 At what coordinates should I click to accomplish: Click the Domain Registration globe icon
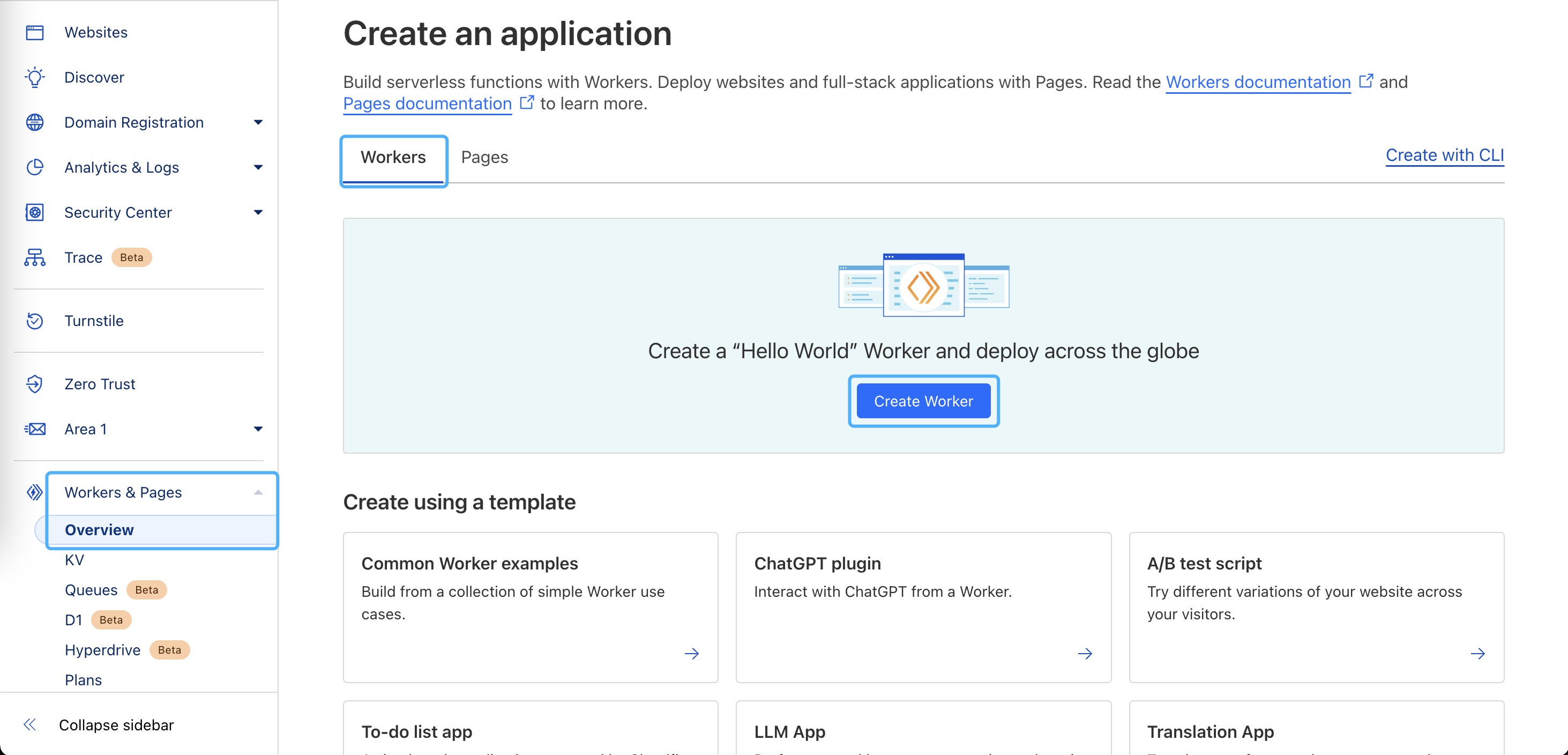click(x=35, y=122)
